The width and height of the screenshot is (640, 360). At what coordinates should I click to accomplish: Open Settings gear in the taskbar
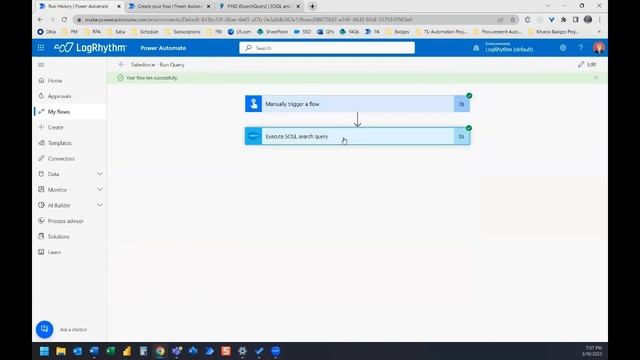click(x=242, y=351)
